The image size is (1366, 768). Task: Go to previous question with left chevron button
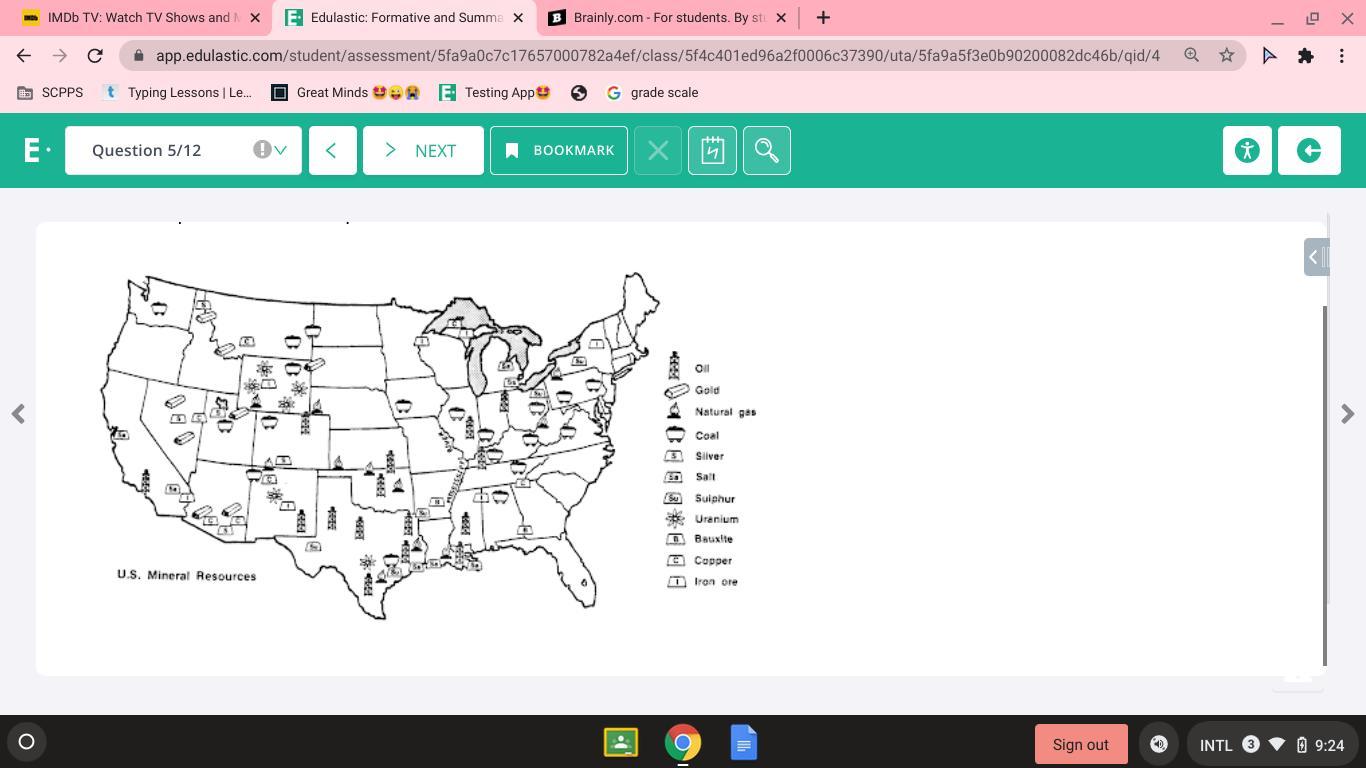pos(332,150)
